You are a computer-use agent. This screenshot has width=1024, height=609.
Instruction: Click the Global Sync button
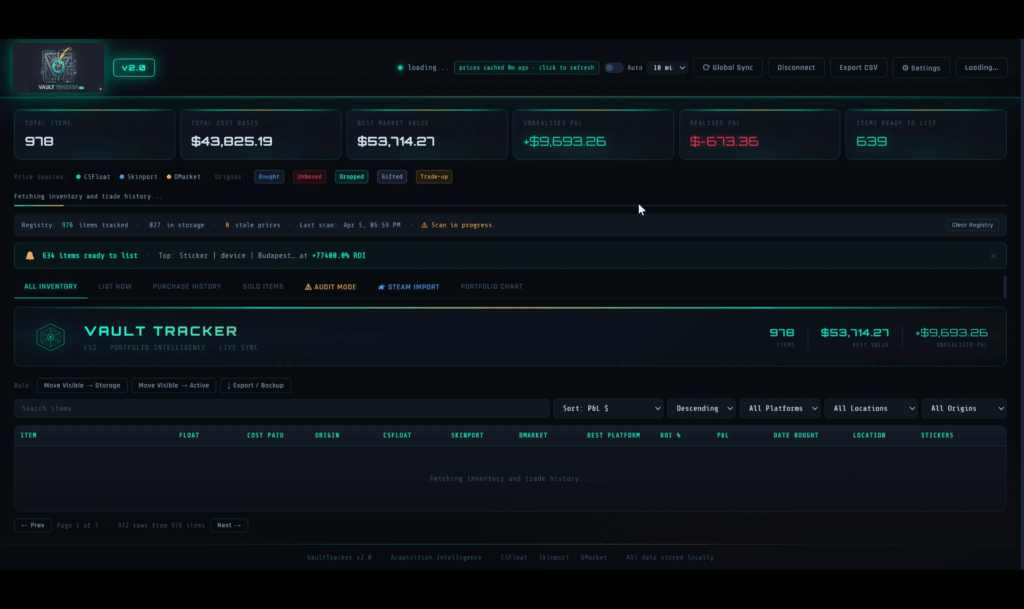pos(728,68)
